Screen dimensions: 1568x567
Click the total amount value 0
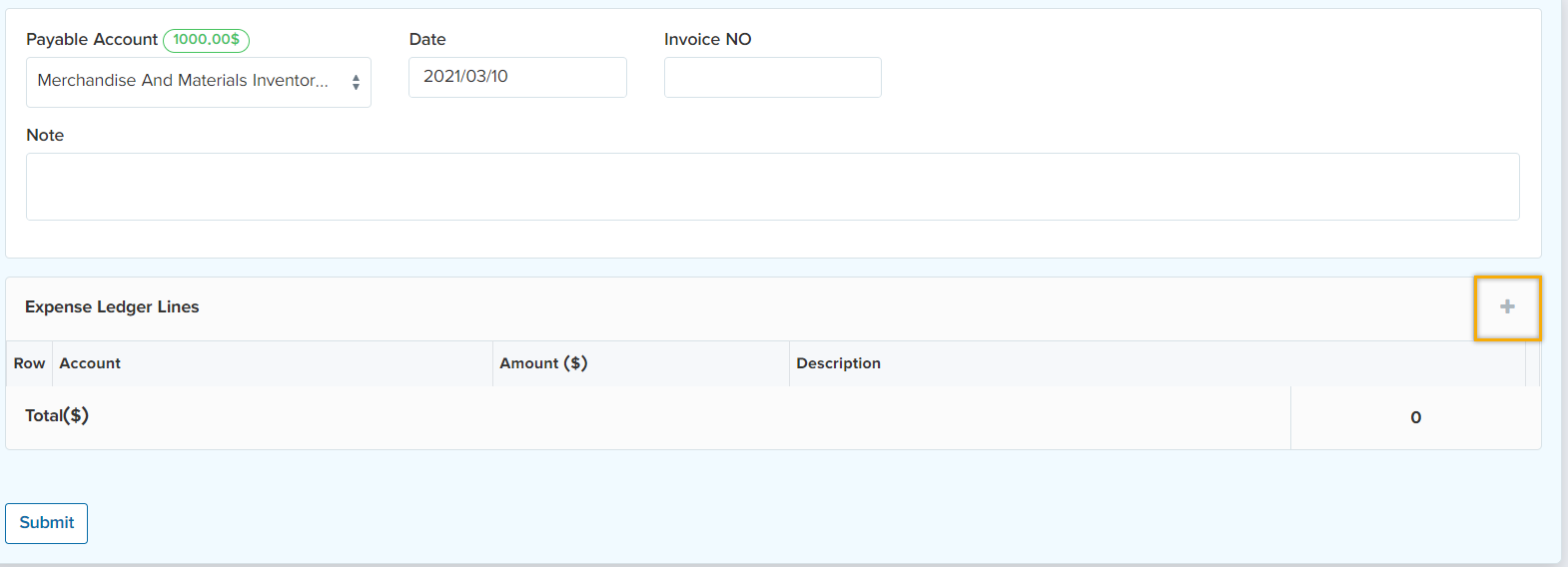tap(1415, 418)
